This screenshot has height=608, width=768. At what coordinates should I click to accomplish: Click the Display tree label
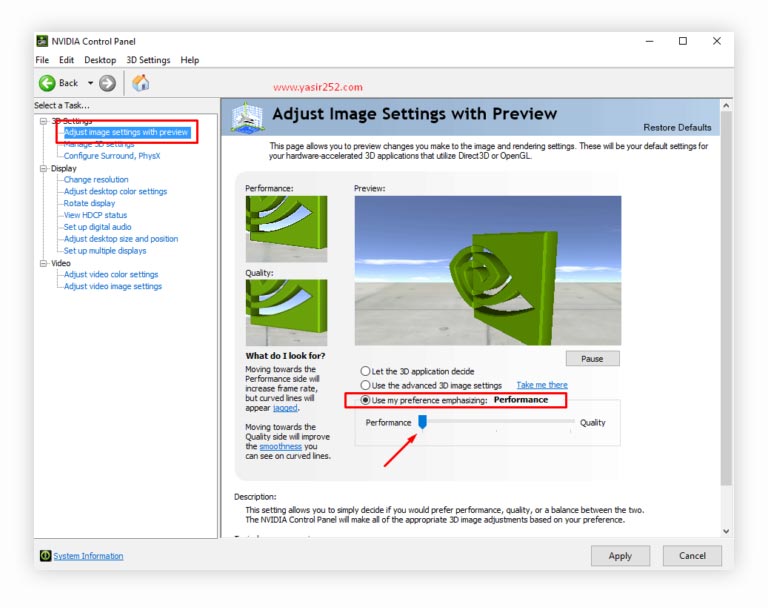[64, 168]
